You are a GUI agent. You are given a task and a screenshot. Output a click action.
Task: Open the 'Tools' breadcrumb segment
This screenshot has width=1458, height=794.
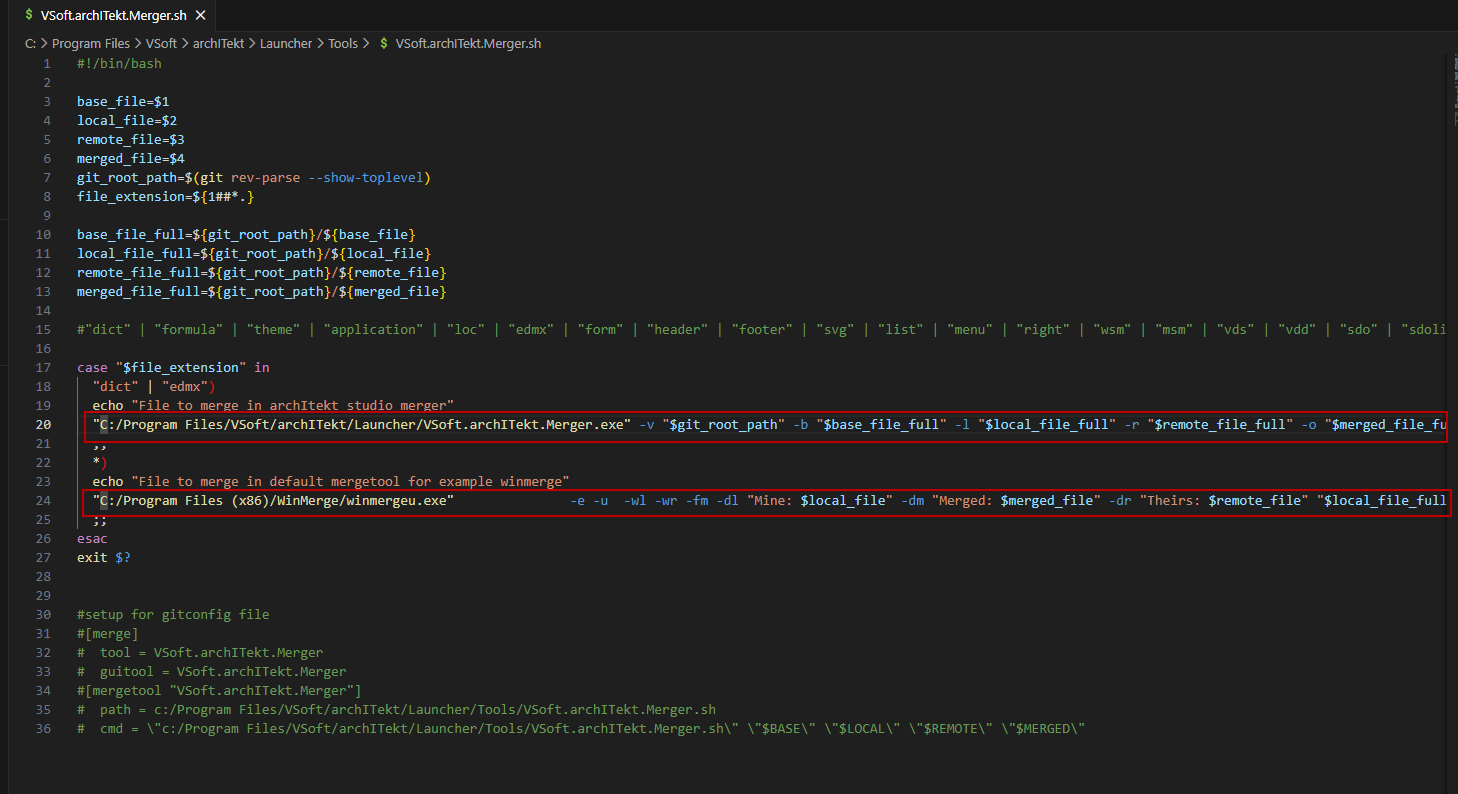[343, 44]
